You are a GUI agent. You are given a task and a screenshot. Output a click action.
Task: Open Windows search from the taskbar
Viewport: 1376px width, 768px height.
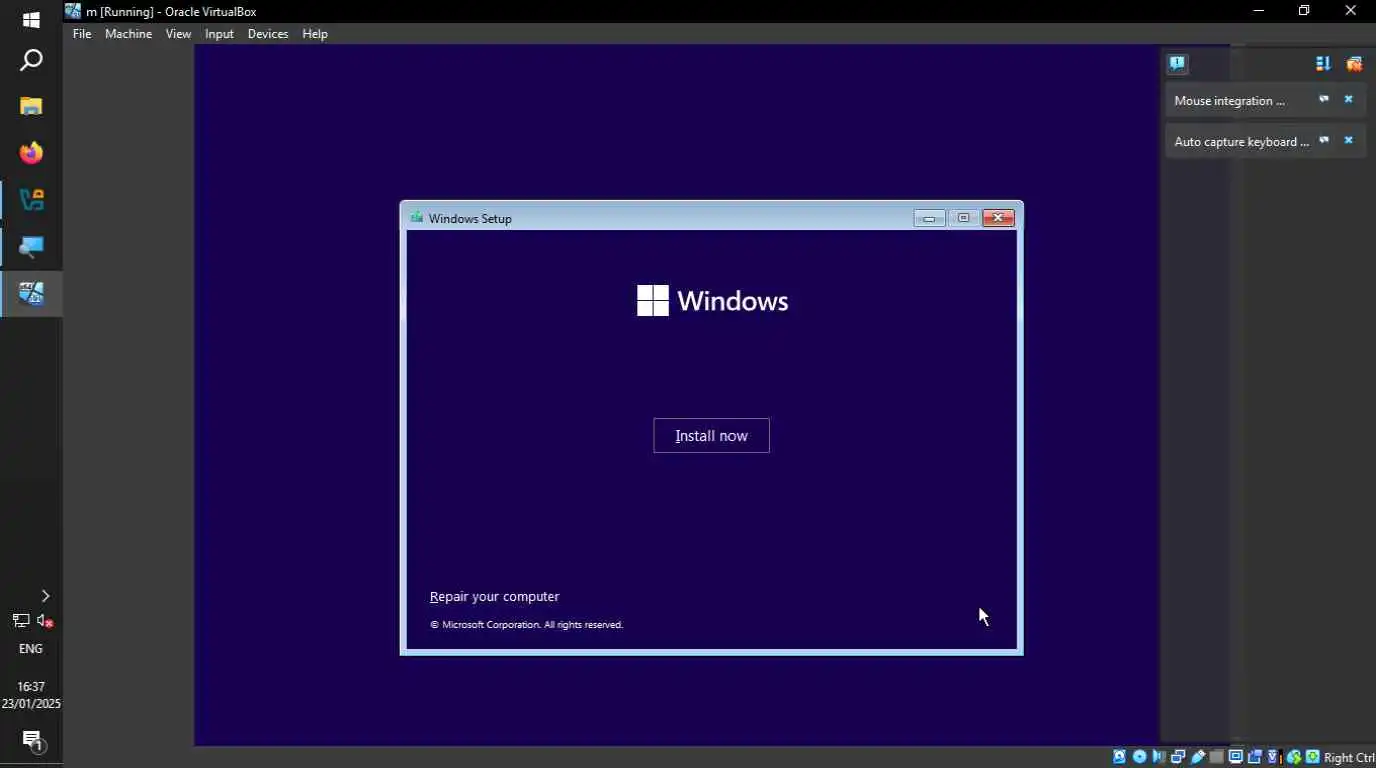(x=31, y=61)
